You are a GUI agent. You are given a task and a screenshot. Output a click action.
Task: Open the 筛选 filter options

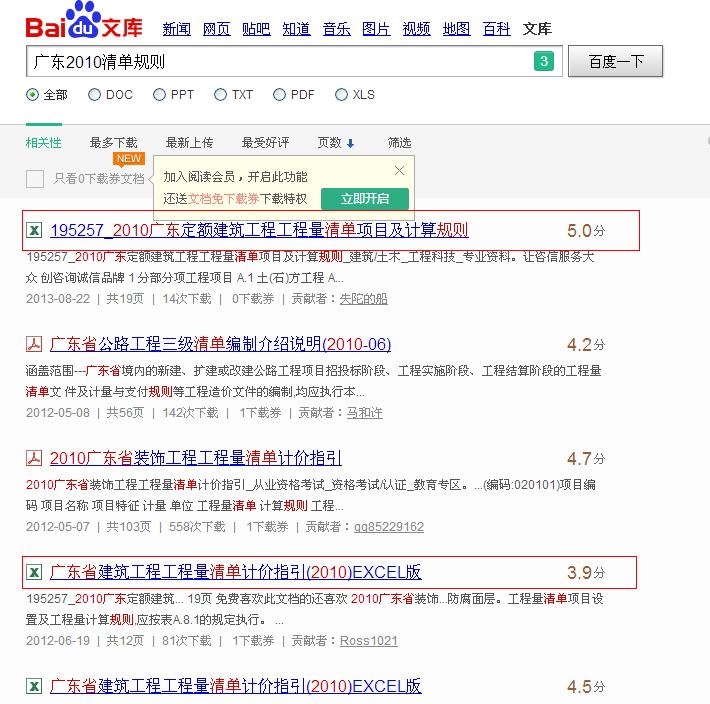(399, 143)
